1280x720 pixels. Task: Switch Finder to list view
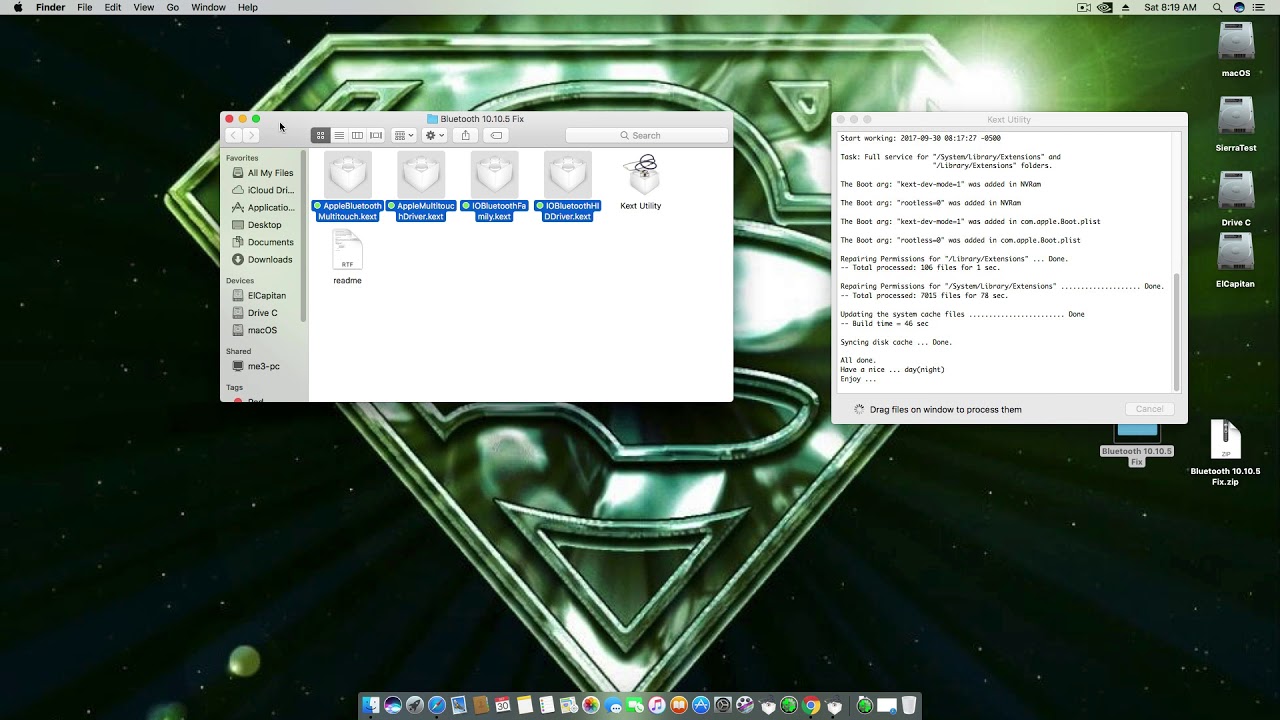[339, 135]
